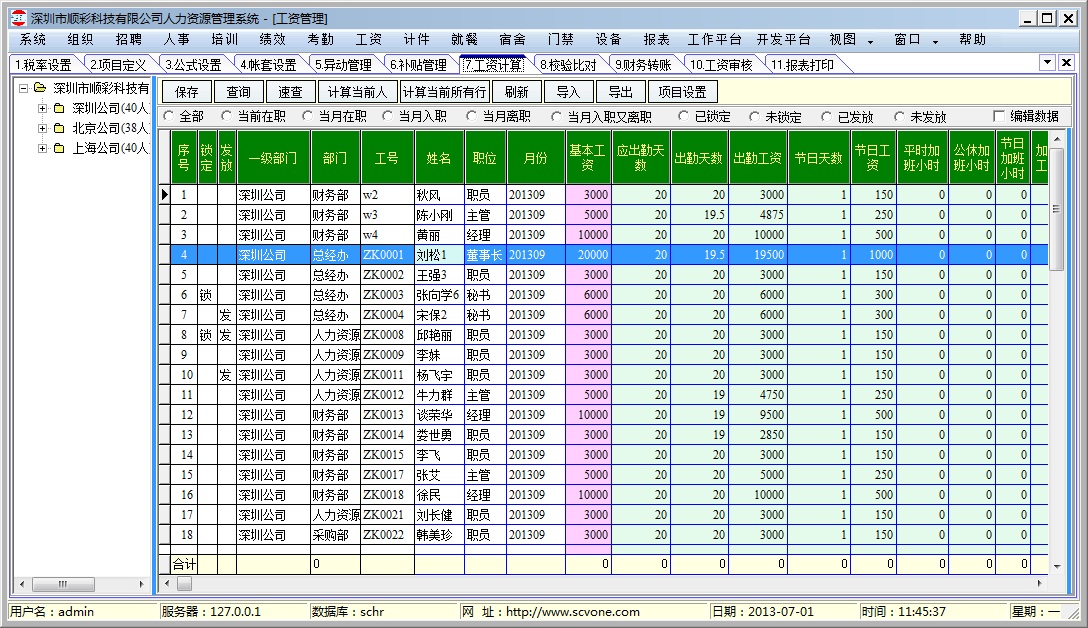Click the 姓名 column header
The width and height of the screenshot is (1088, 628).
[x=439, y=158]
